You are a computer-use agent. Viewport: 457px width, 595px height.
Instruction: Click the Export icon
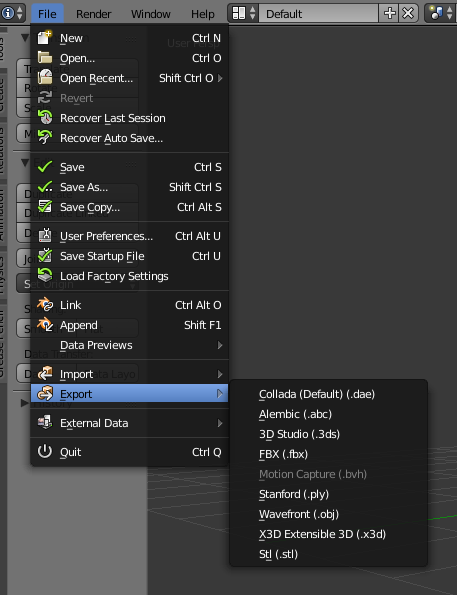tap(45, 394)
